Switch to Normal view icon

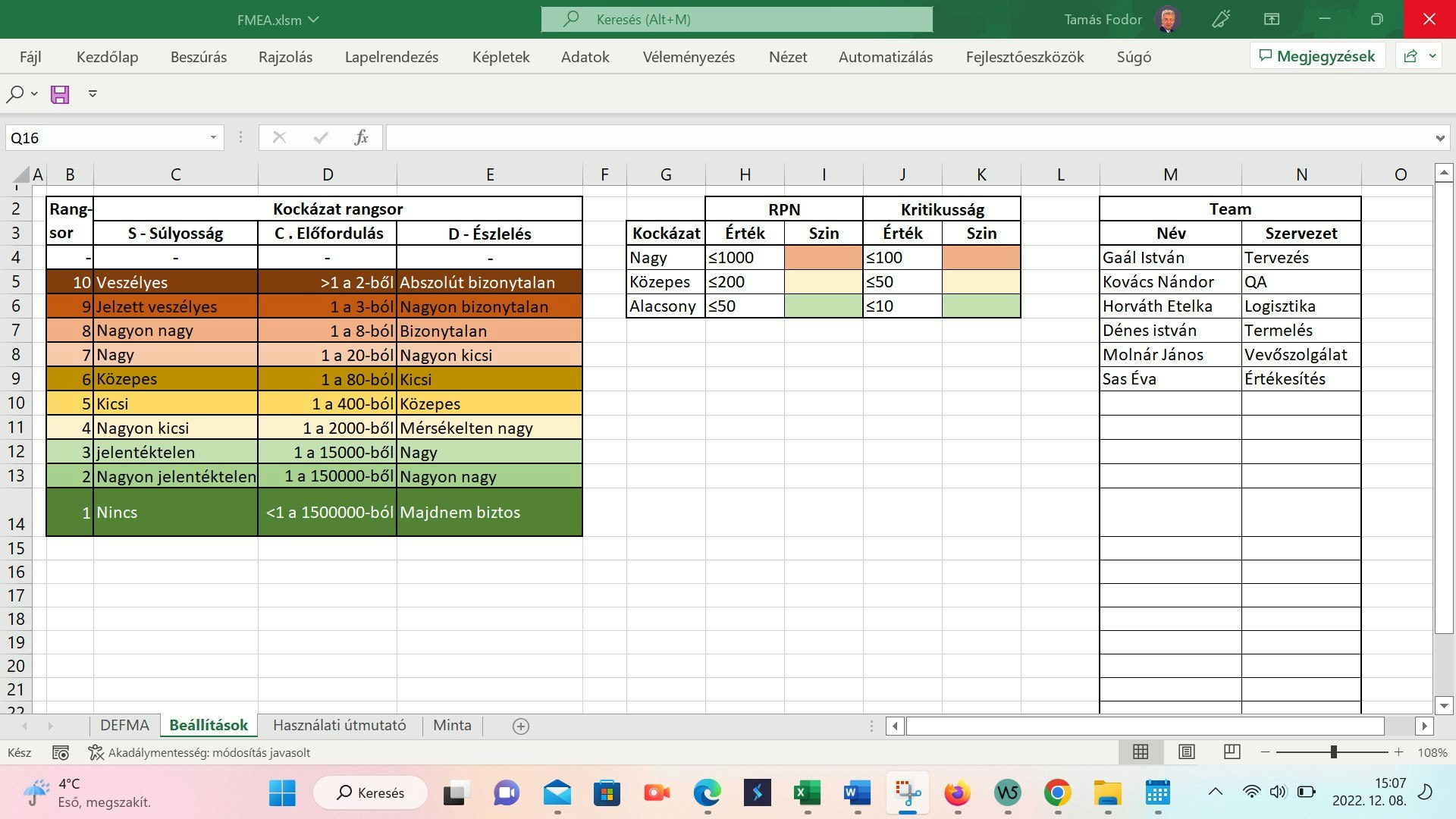[1141, 752]
